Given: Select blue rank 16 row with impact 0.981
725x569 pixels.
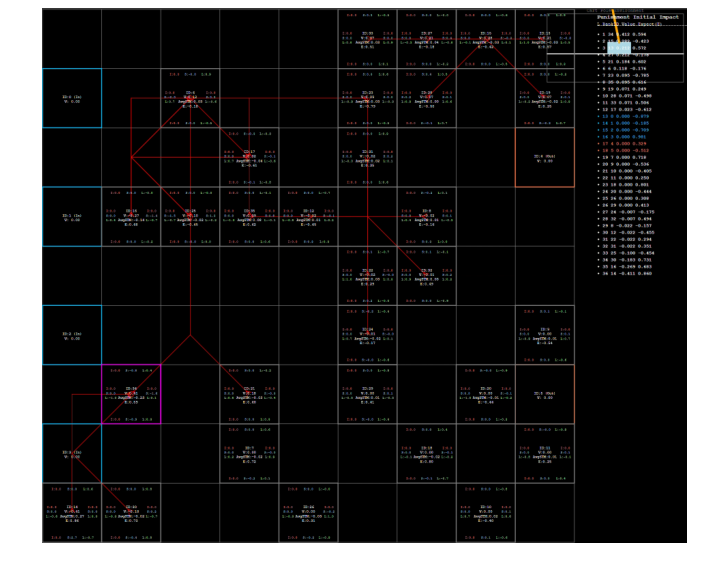Looking at the screenshot, I should 632,137.
